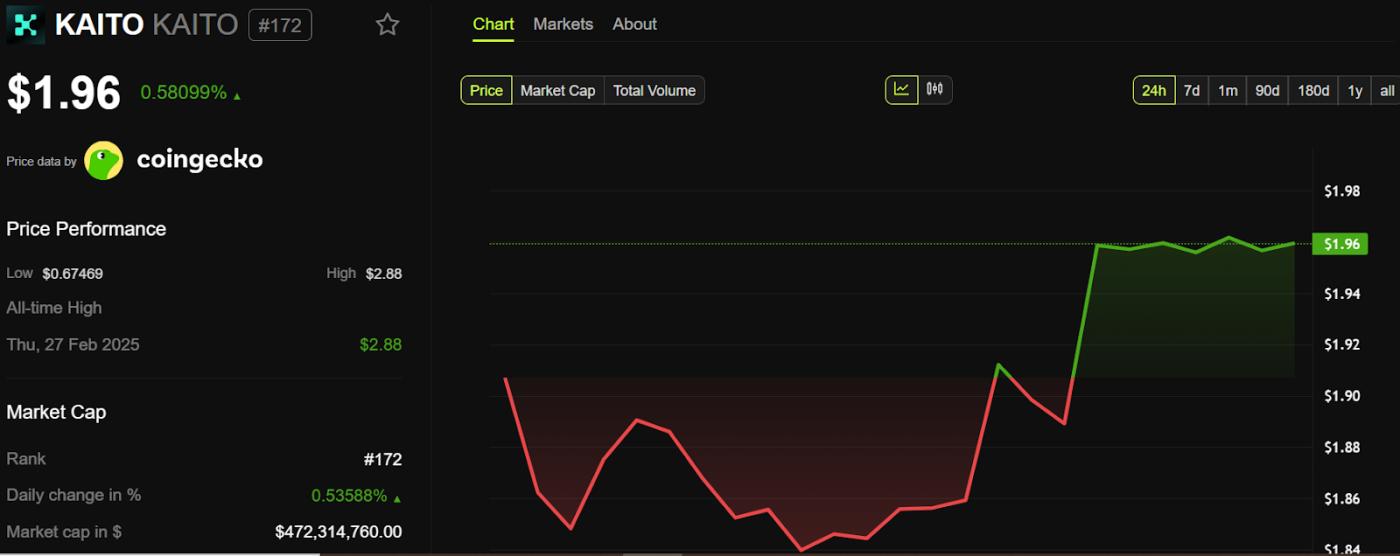Set chart range to 180d

click(1313, 90)
